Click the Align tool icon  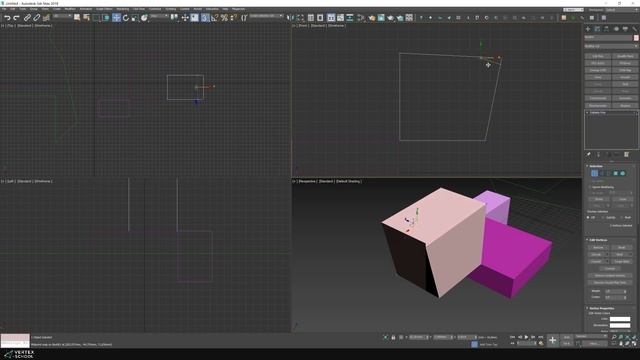300,18
